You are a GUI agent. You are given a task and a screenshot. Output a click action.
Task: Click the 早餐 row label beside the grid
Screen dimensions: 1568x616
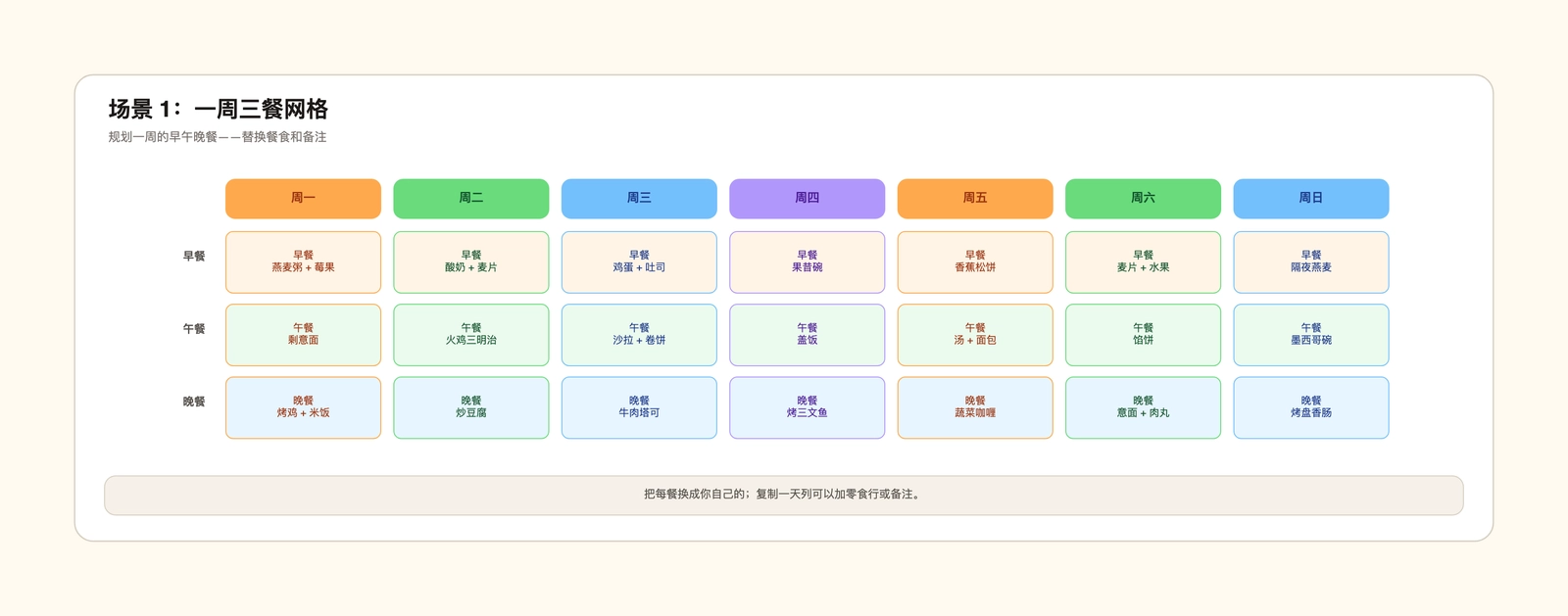coord(194,257)
